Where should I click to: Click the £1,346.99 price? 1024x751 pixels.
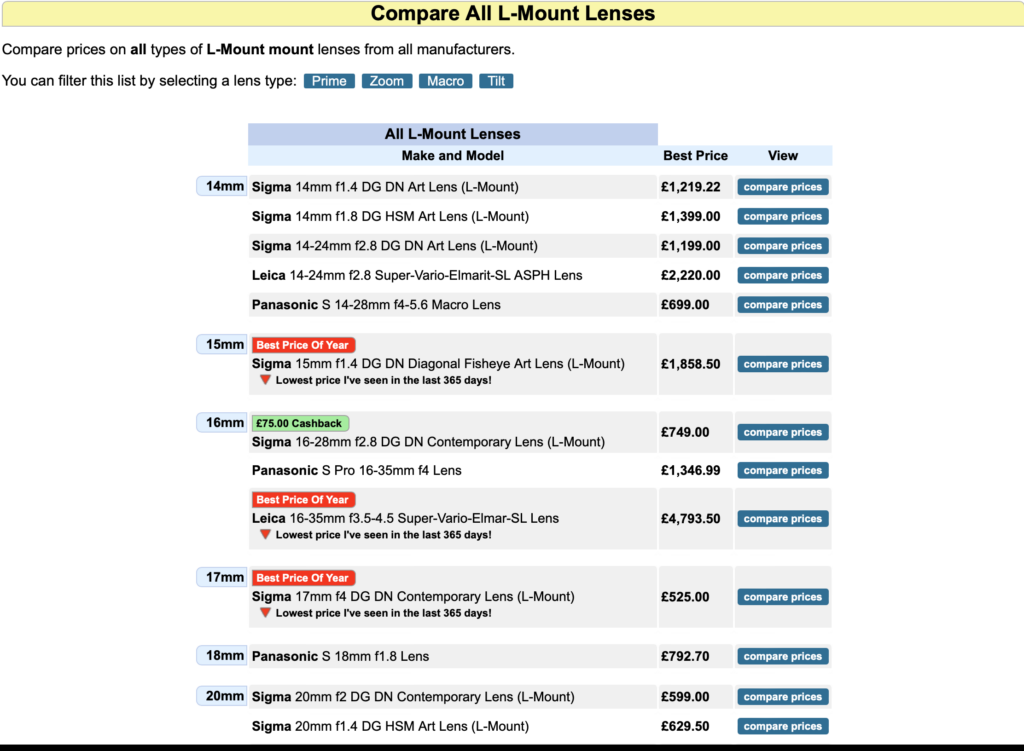691,470
